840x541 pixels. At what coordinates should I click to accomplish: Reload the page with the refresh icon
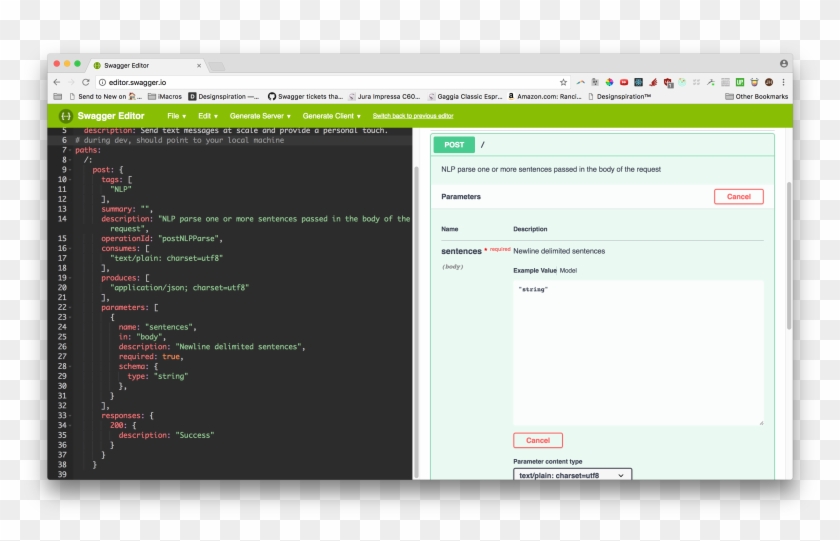pos(86,82)
